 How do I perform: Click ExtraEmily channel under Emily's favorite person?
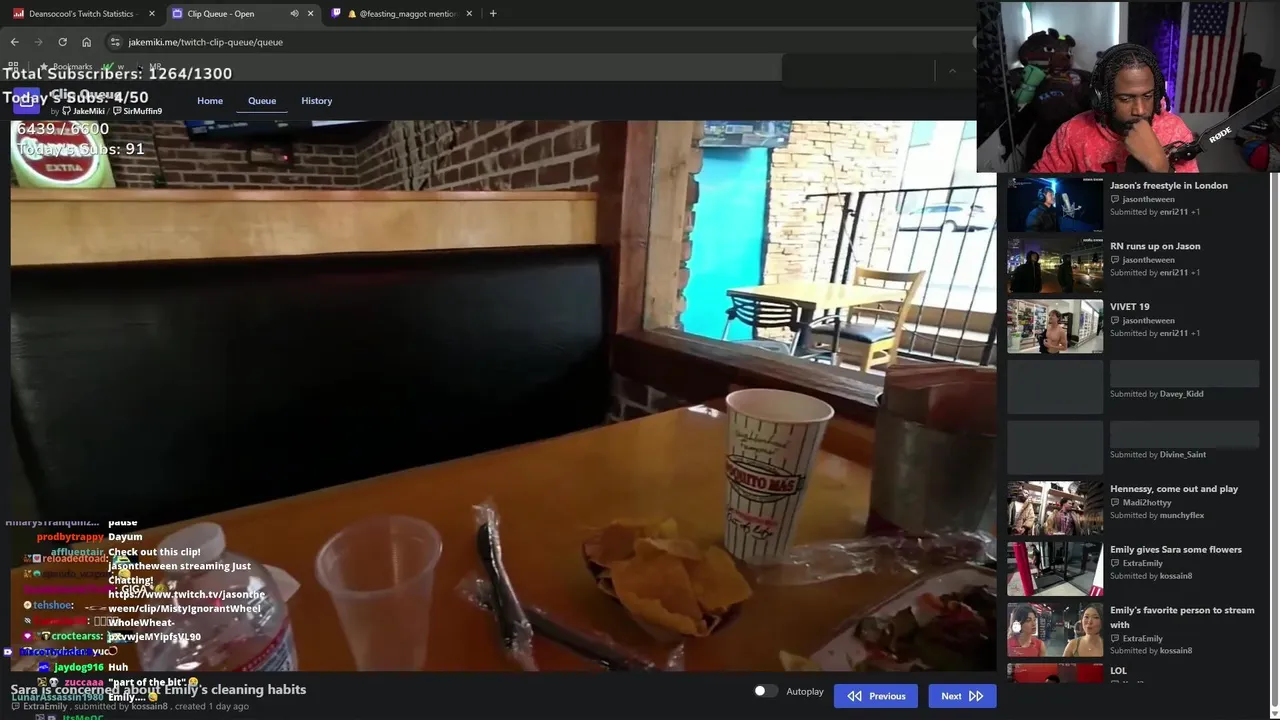tap(1142, 639)
